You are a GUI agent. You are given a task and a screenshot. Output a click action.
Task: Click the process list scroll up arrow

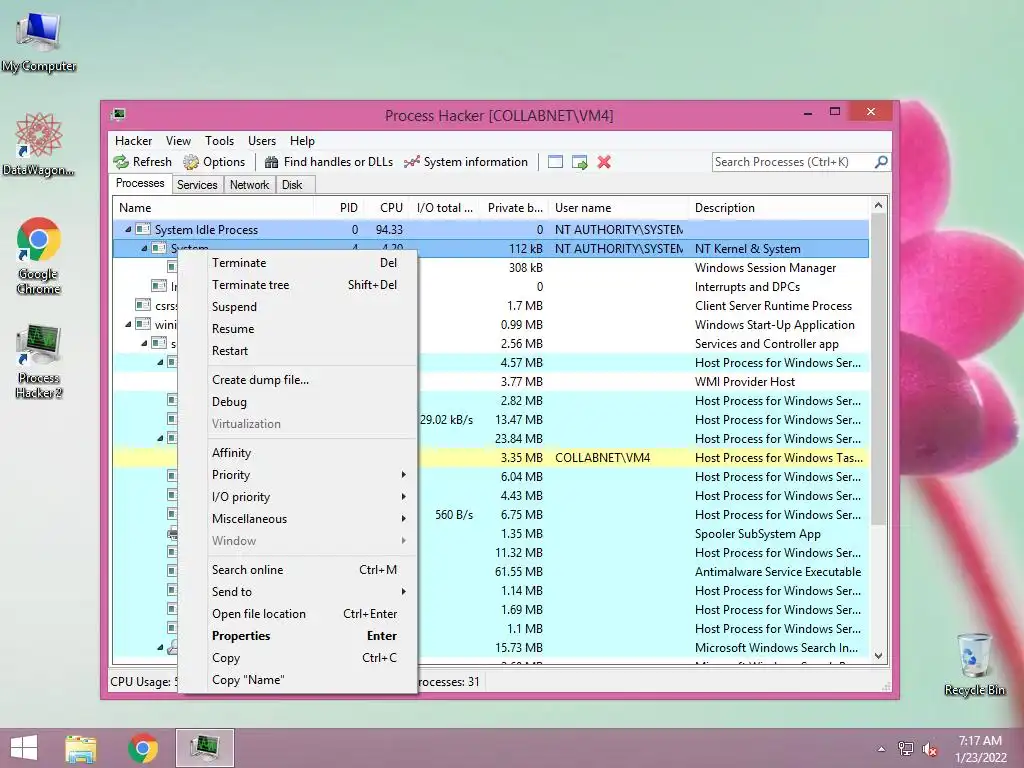pyautogui.click(x=878, y=205)
